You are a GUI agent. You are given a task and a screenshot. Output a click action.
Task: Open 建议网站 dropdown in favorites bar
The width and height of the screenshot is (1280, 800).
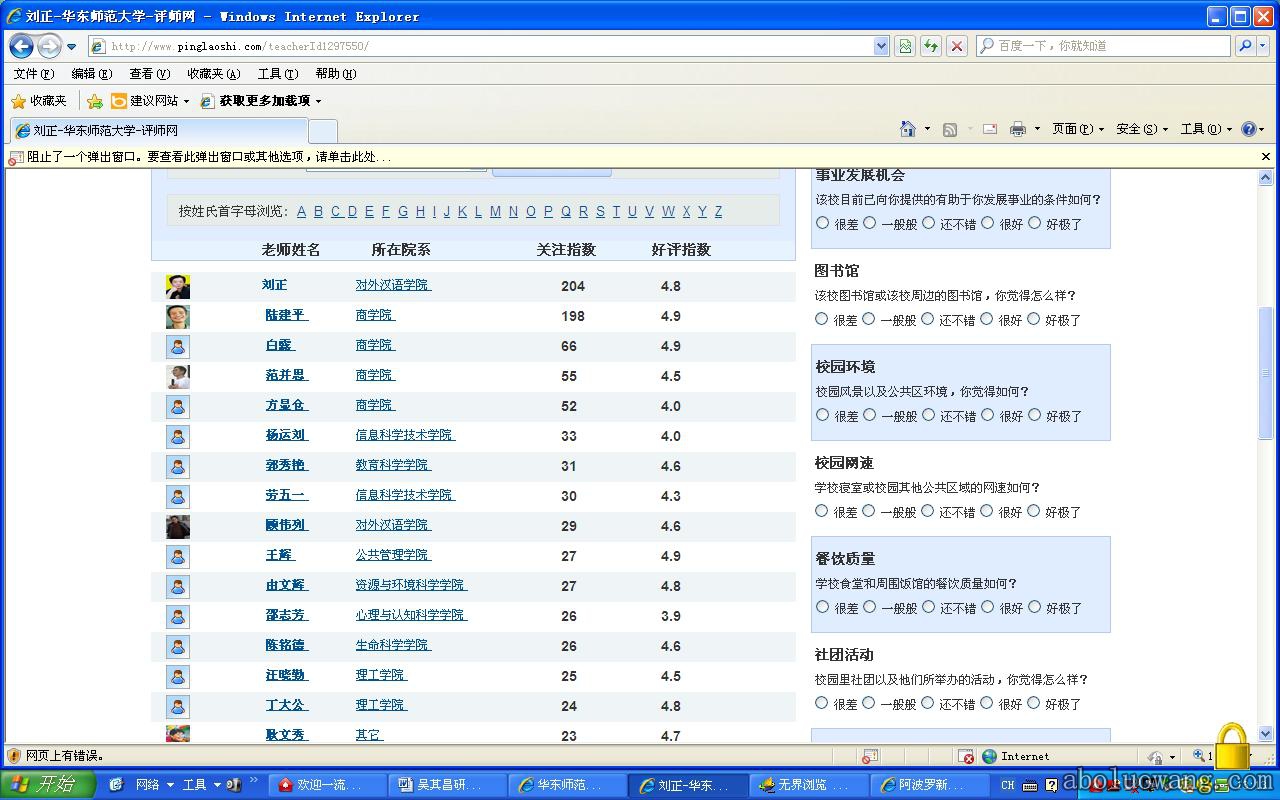click(x=186, y=101)
